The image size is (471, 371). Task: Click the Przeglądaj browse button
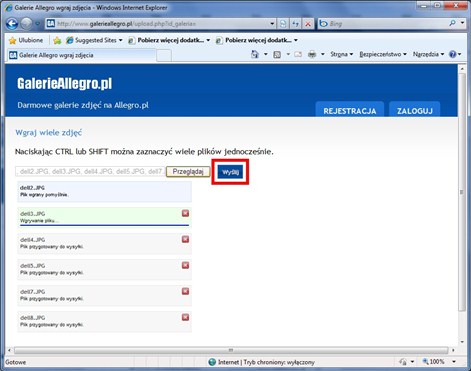pyautogui.click(x=188, y=172)
